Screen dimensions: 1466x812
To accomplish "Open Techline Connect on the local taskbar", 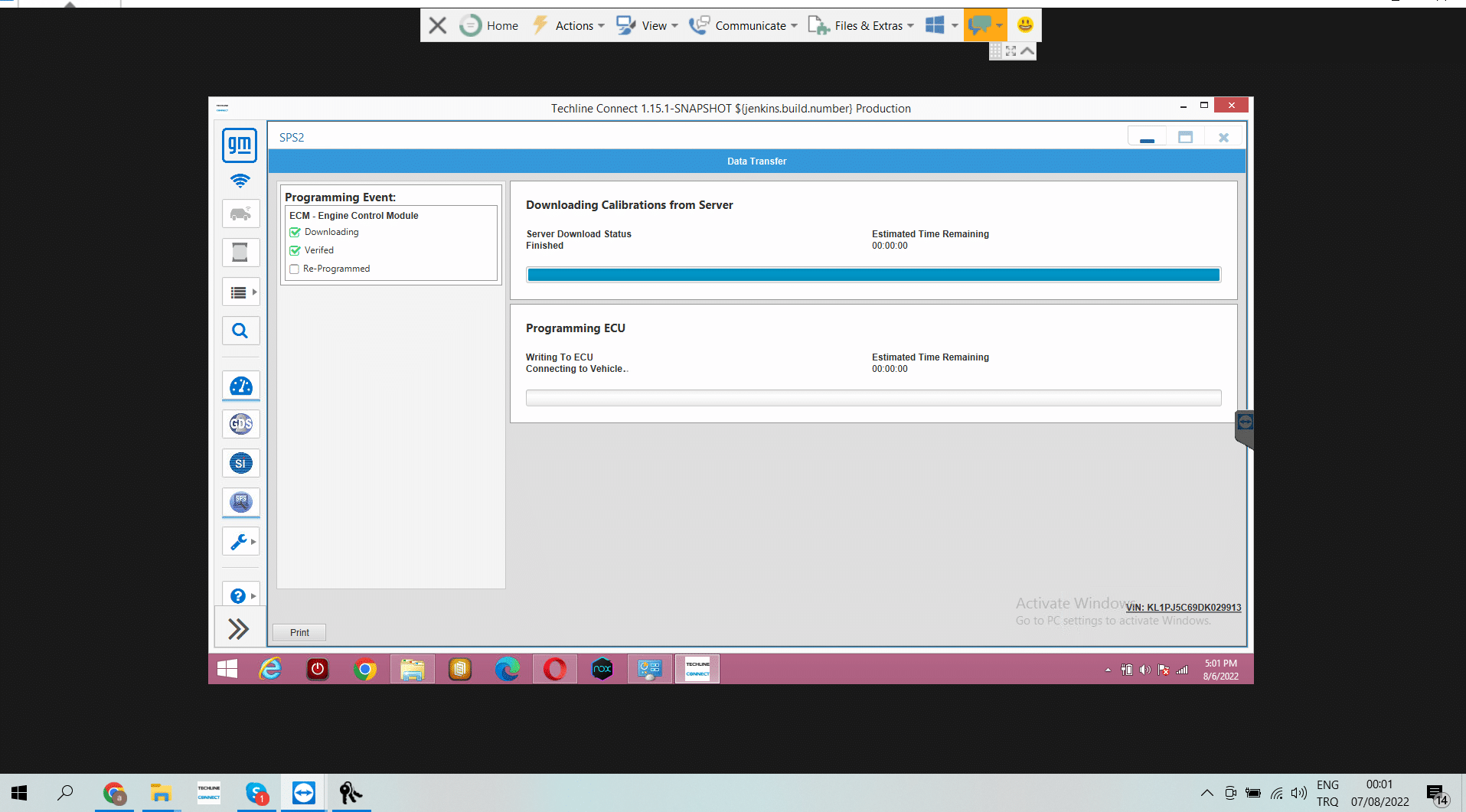I will click(209, 794).
